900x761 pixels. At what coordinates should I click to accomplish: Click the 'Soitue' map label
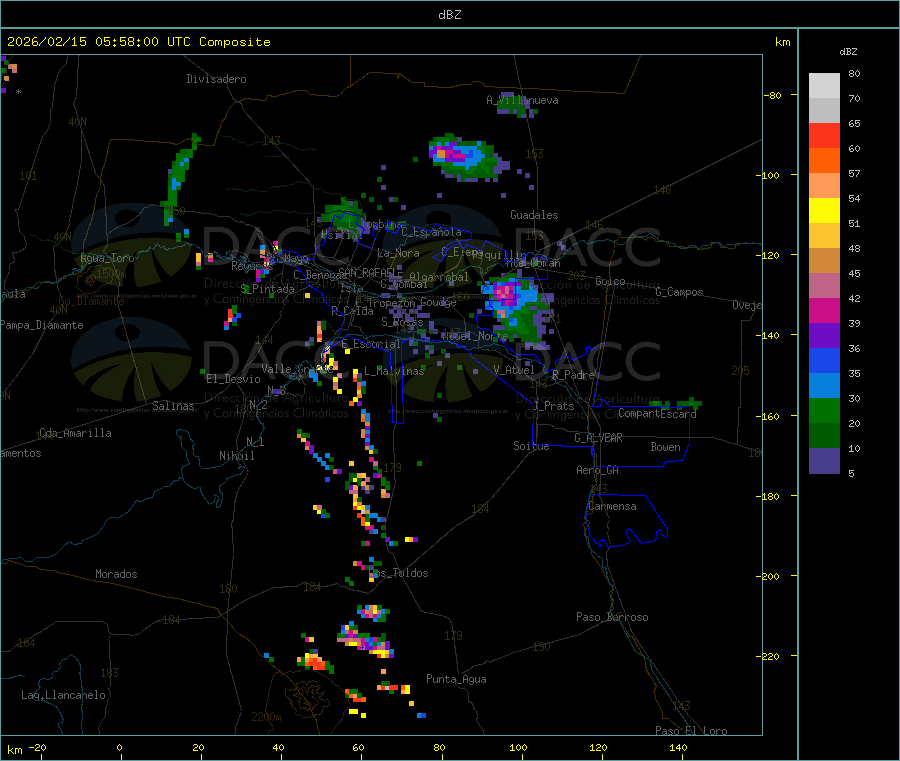[x=531, y=446]
